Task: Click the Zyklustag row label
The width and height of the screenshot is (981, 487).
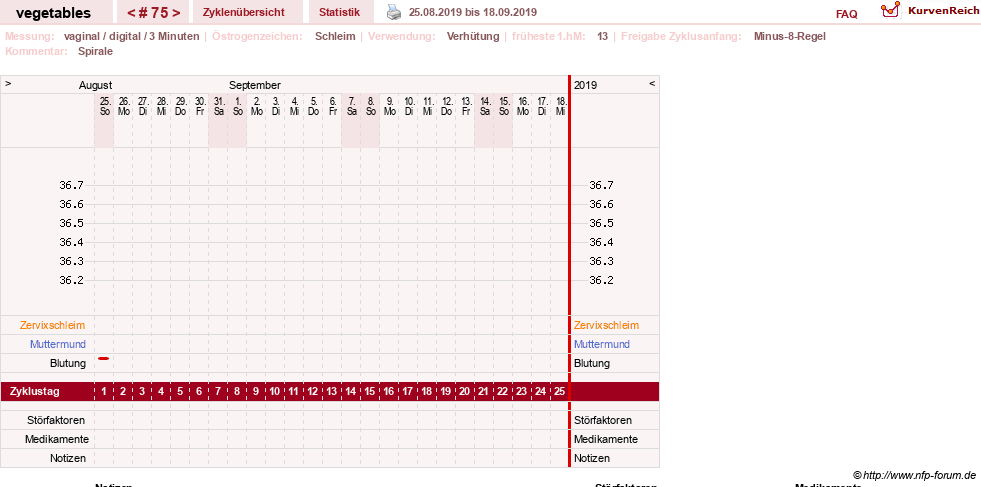Action: click(35, 392)
